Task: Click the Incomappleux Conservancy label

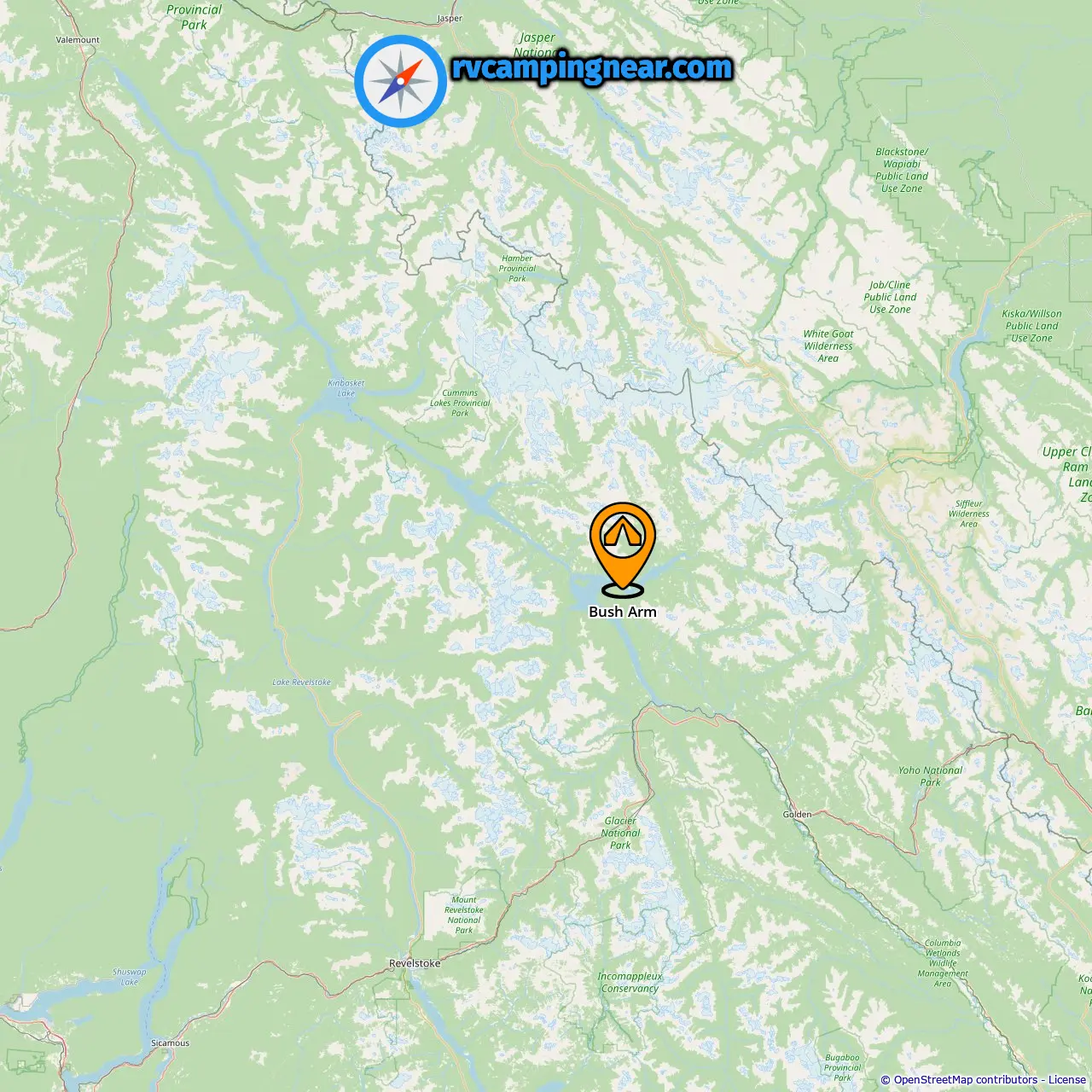Action: [630, 983]
